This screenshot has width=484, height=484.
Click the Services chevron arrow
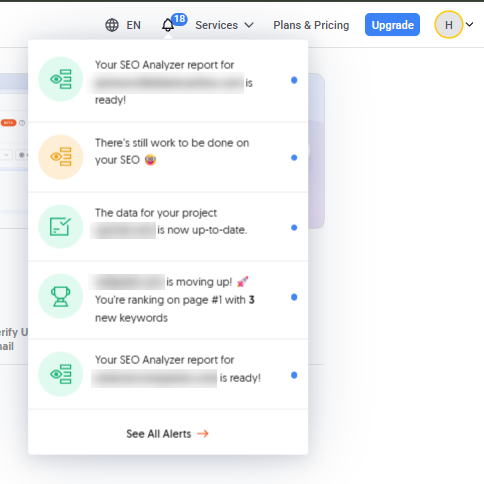coord(249,25)
